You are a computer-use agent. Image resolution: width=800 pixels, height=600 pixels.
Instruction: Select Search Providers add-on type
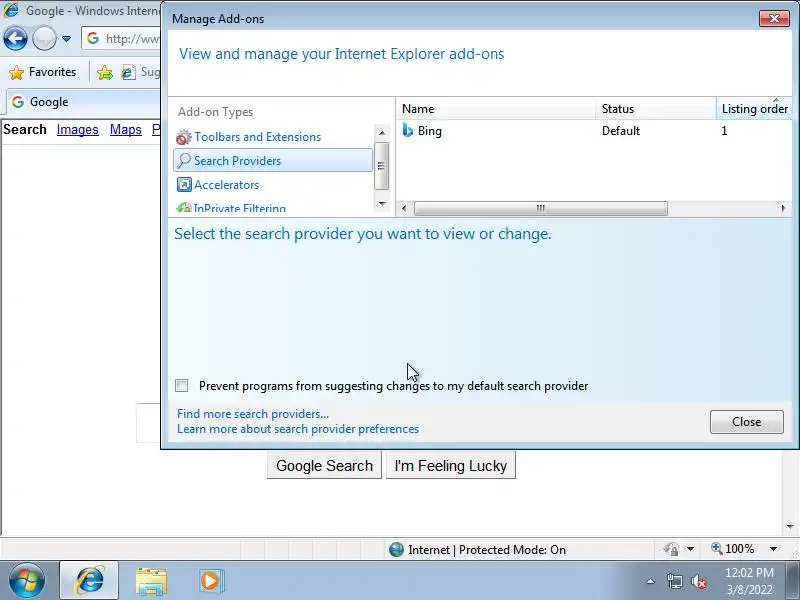(273, 161)
